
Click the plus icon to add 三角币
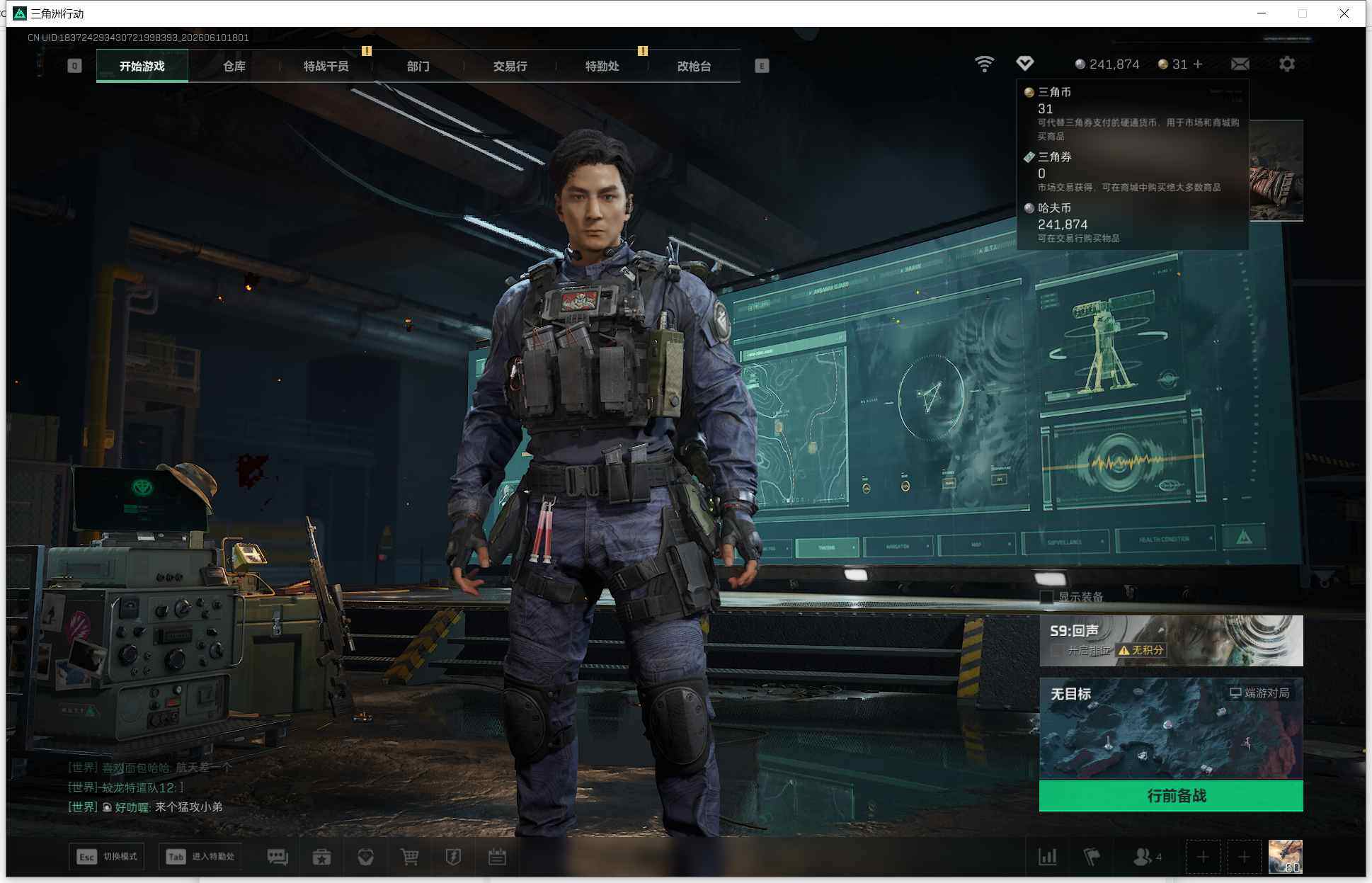pyautogui.click(x=1198, y=64)
